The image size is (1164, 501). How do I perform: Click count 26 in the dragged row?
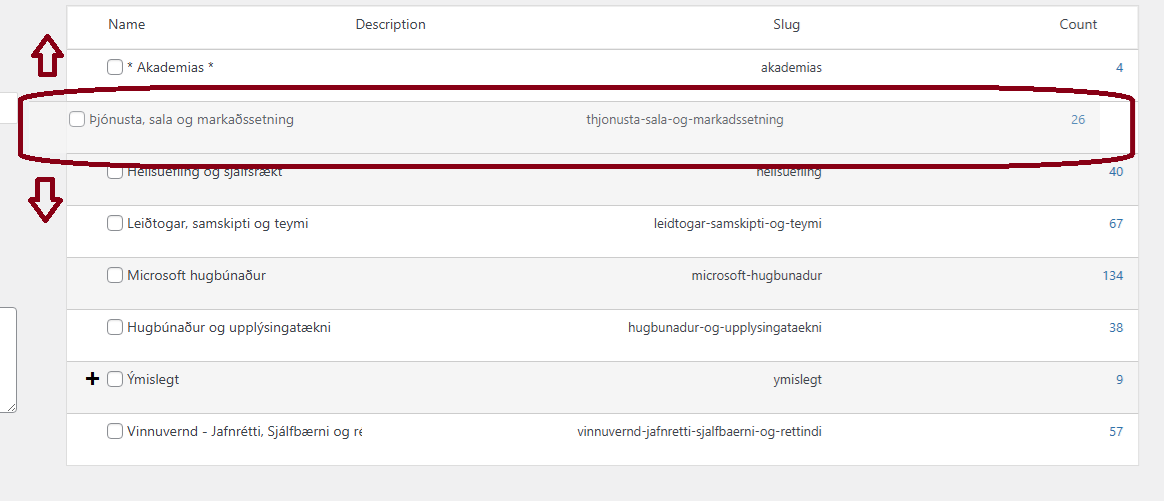tap(1077, 119)
